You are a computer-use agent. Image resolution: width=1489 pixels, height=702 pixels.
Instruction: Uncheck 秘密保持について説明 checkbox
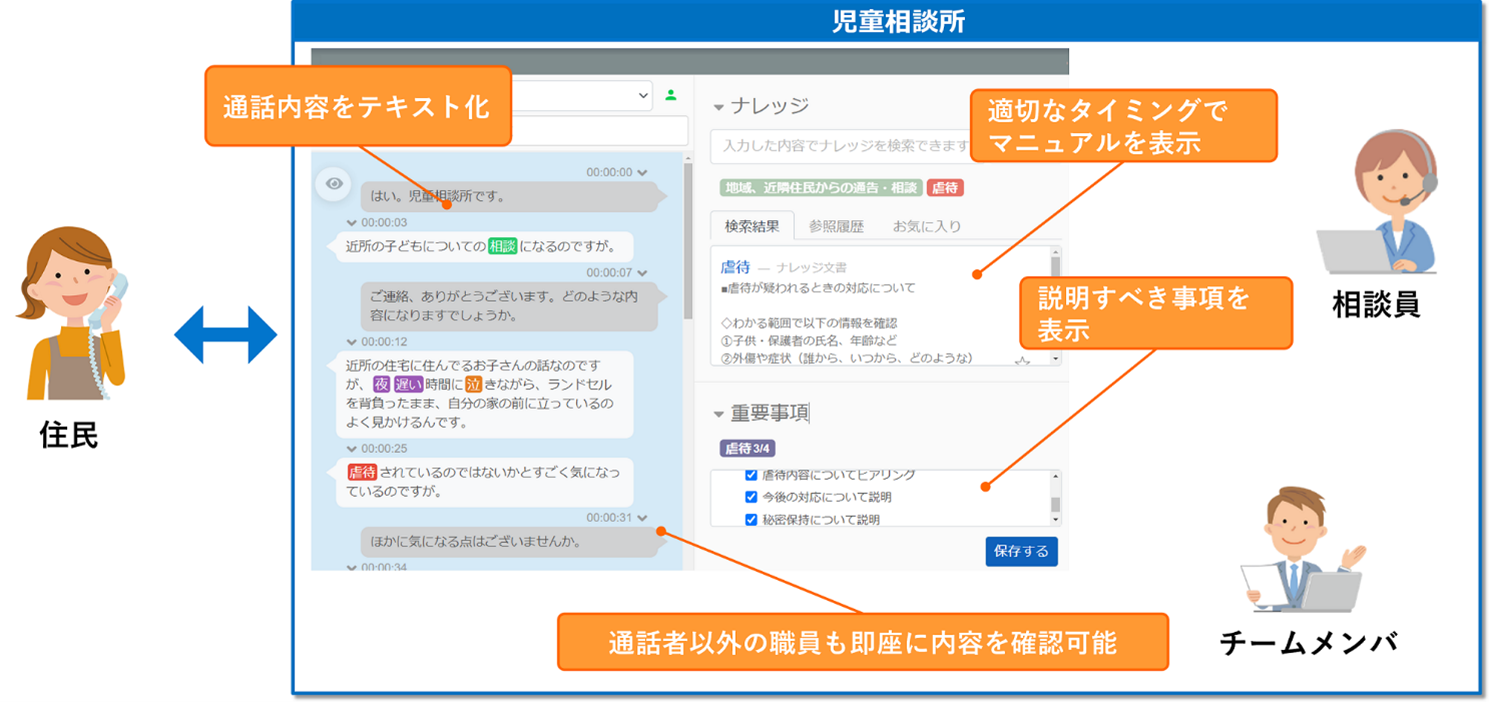[752, 519]
